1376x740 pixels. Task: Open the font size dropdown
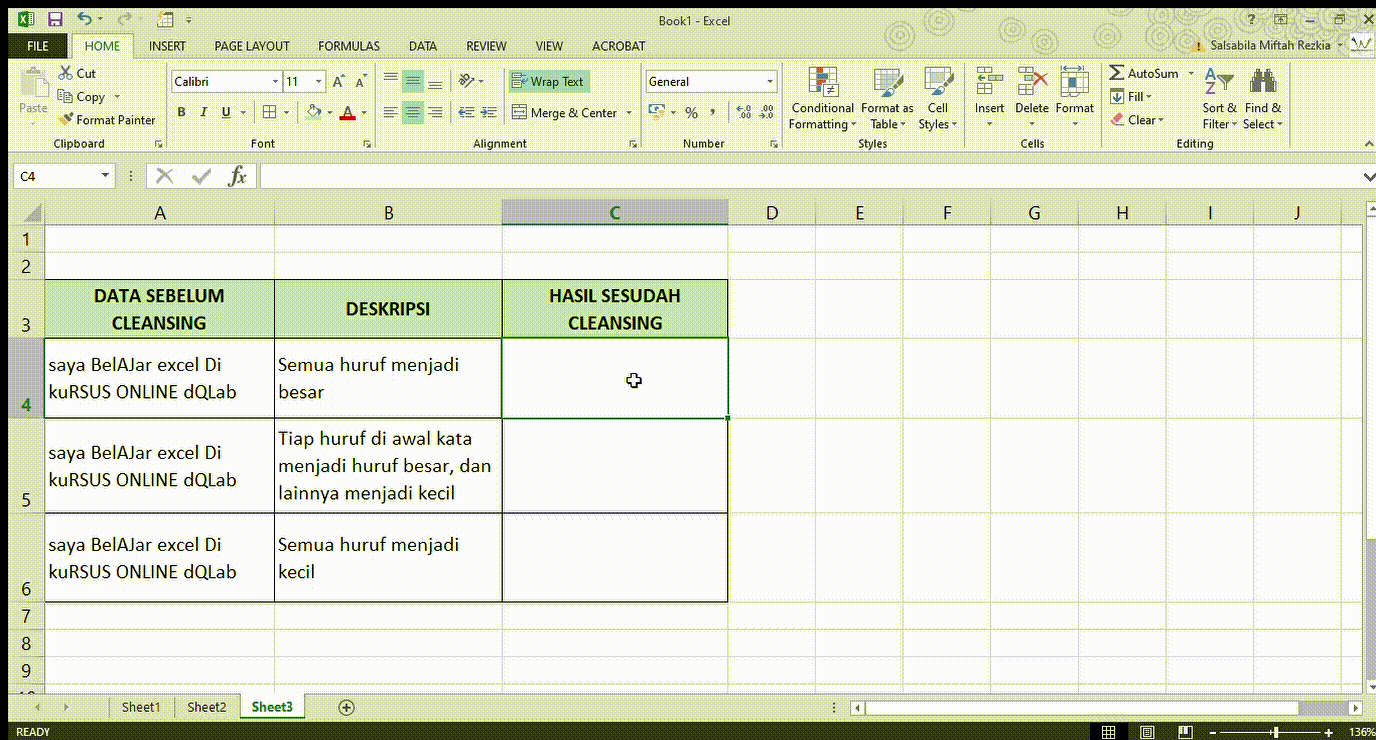click(x=318, y=81)
